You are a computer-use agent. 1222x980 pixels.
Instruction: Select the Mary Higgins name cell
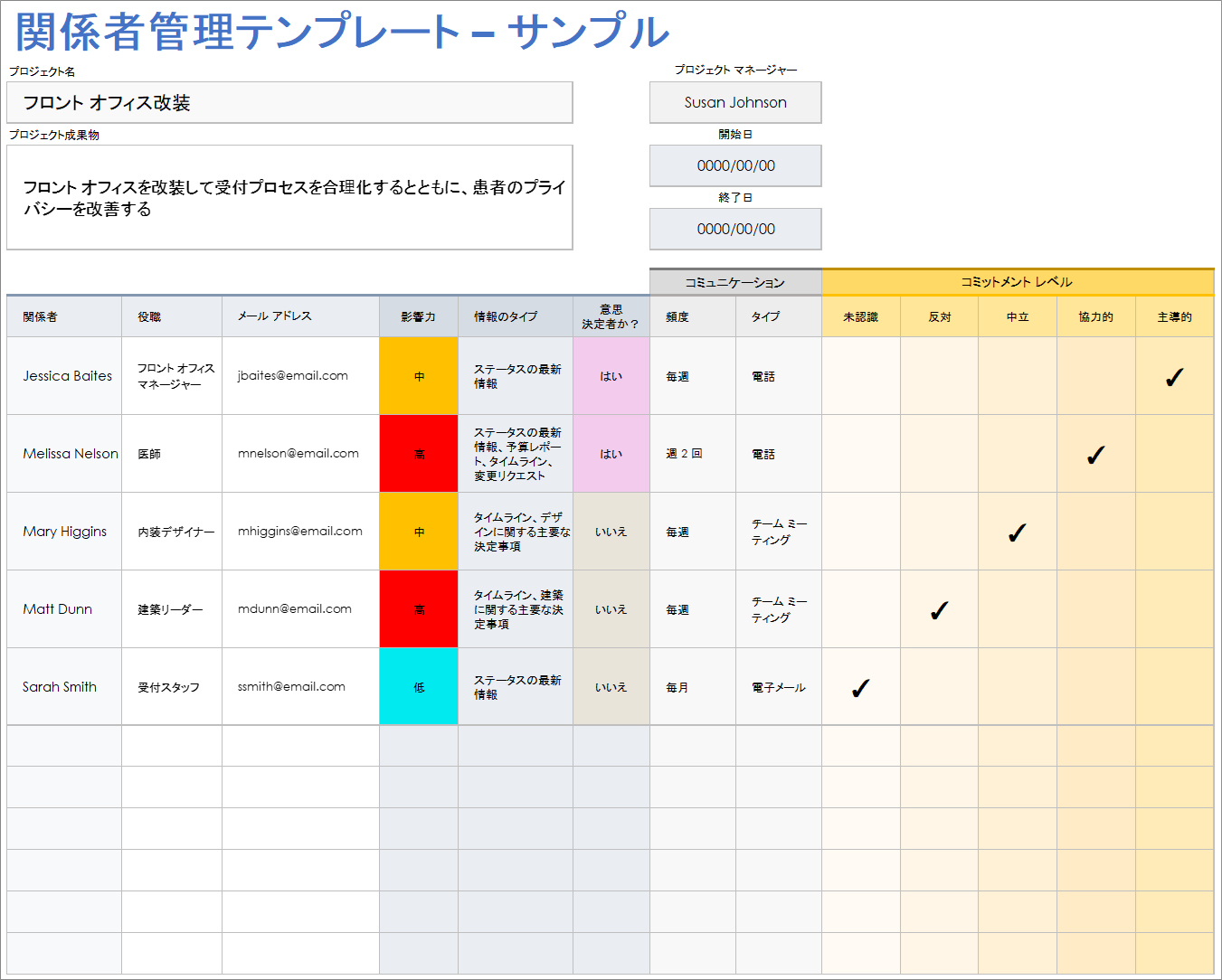[x=64, y=532]
